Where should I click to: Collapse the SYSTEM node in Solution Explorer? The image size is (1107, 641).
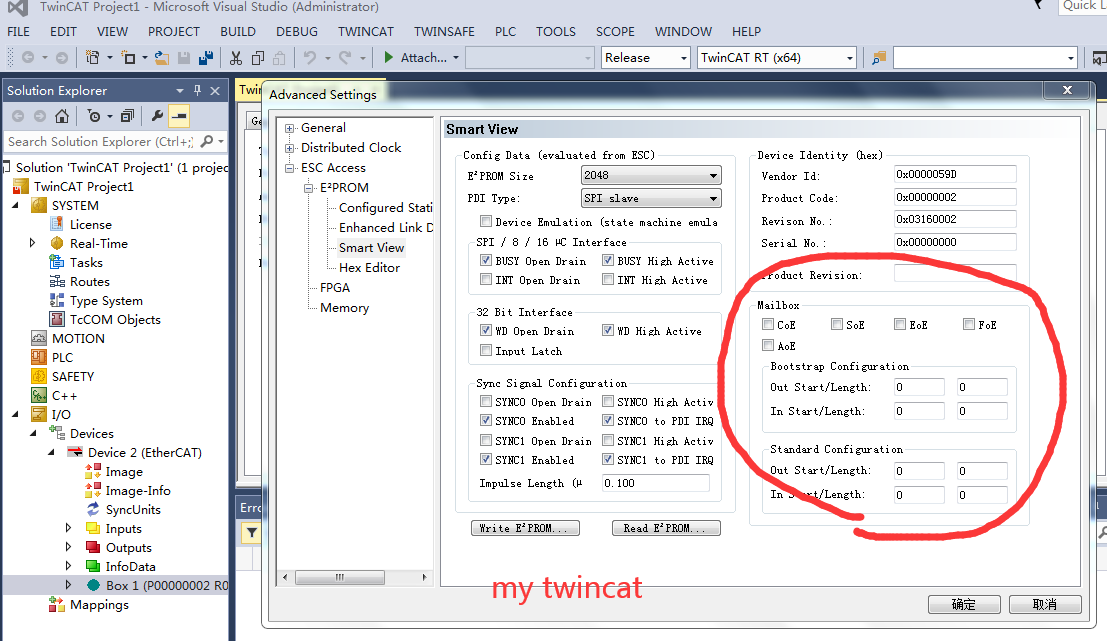(16, 205)
